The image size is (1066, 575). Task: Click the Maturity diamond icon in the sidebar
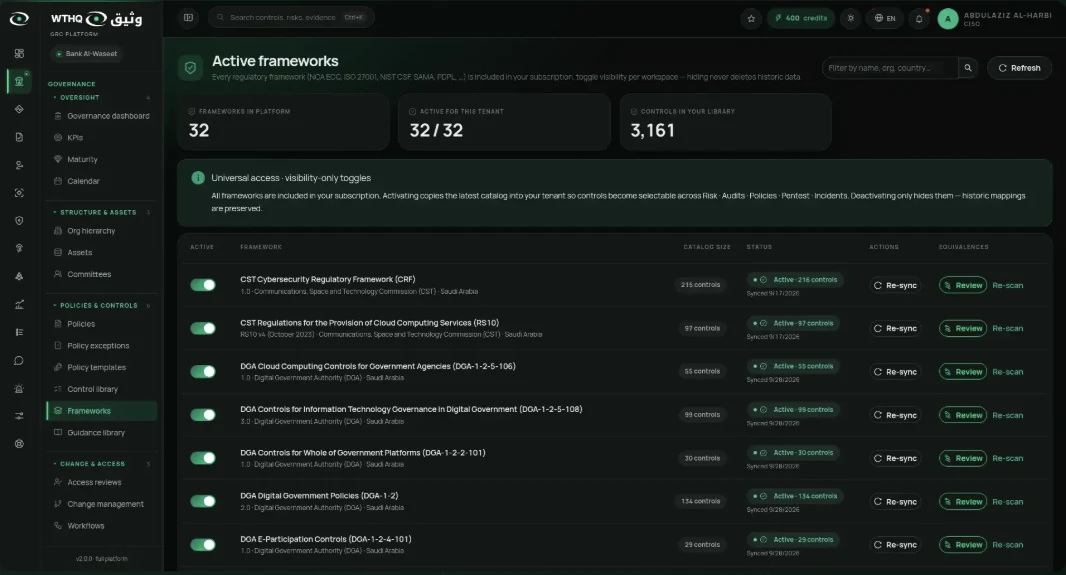pos(58,159)
